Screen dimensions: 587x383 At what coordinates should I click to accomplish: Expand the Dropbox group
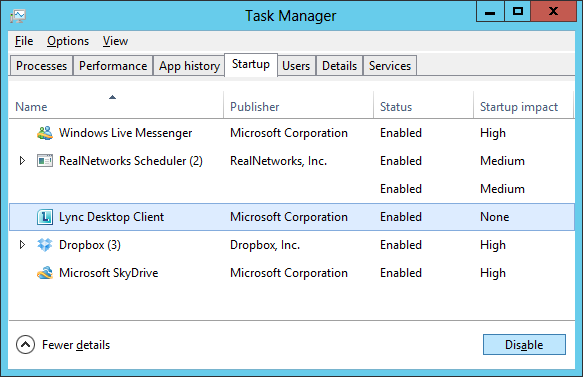click(x=22, y=245)
